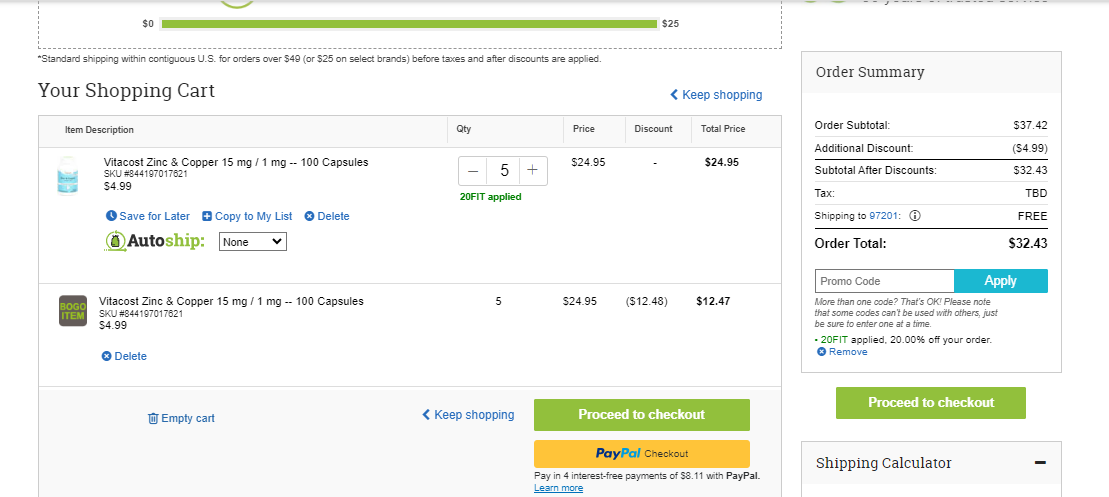Click the Order Total amount $32.43

click(x=1028, y=244)
